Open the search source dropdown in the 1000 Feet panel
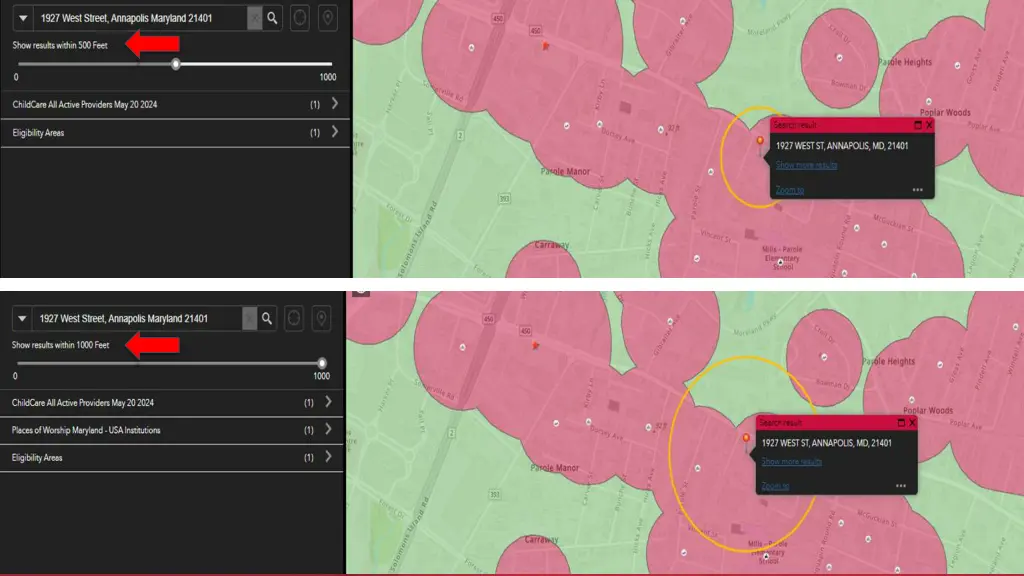This screenshot has height=576, width=1024. [x=22, y=318]
